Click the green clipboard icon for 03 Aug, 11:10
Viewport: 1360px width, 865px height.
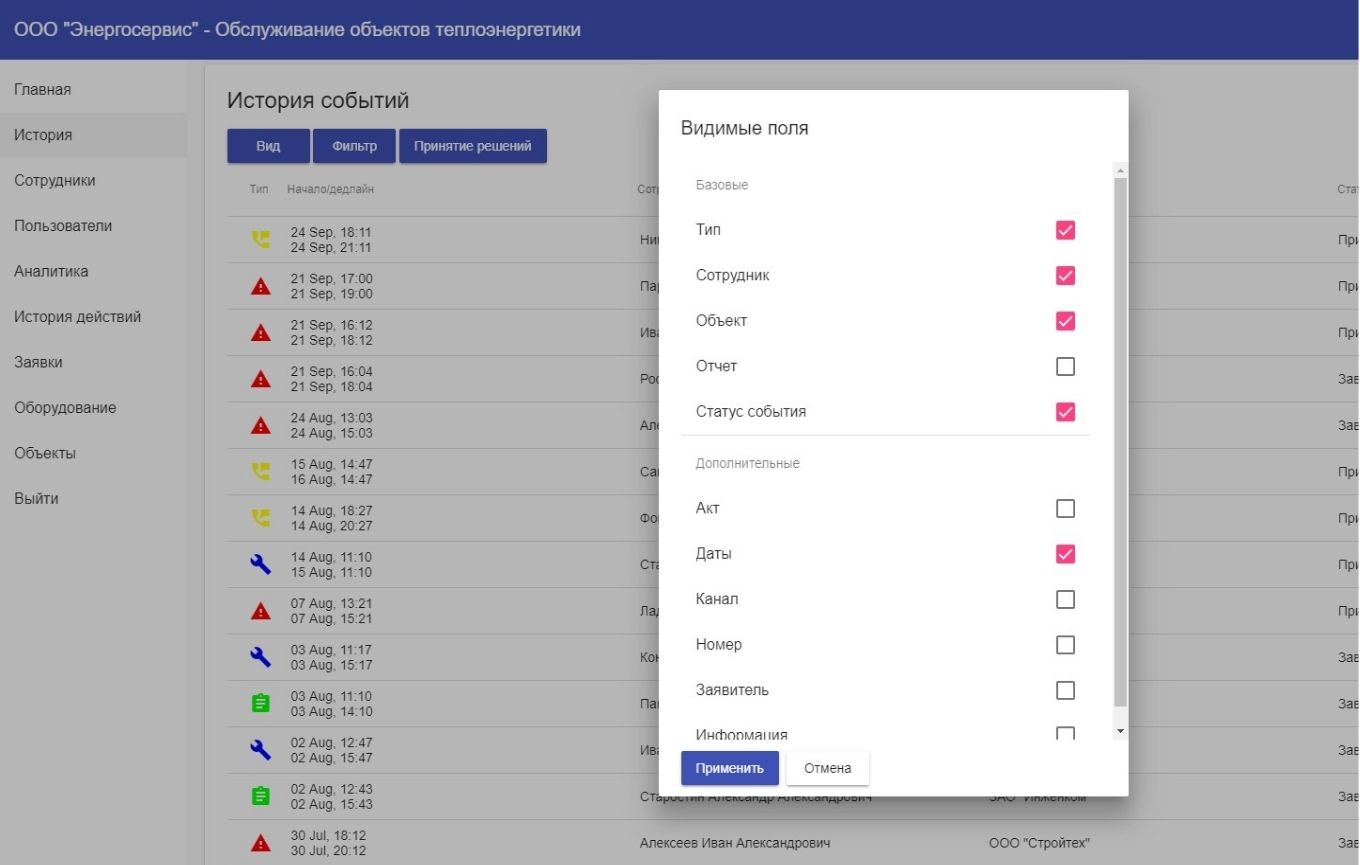[261, 704]
